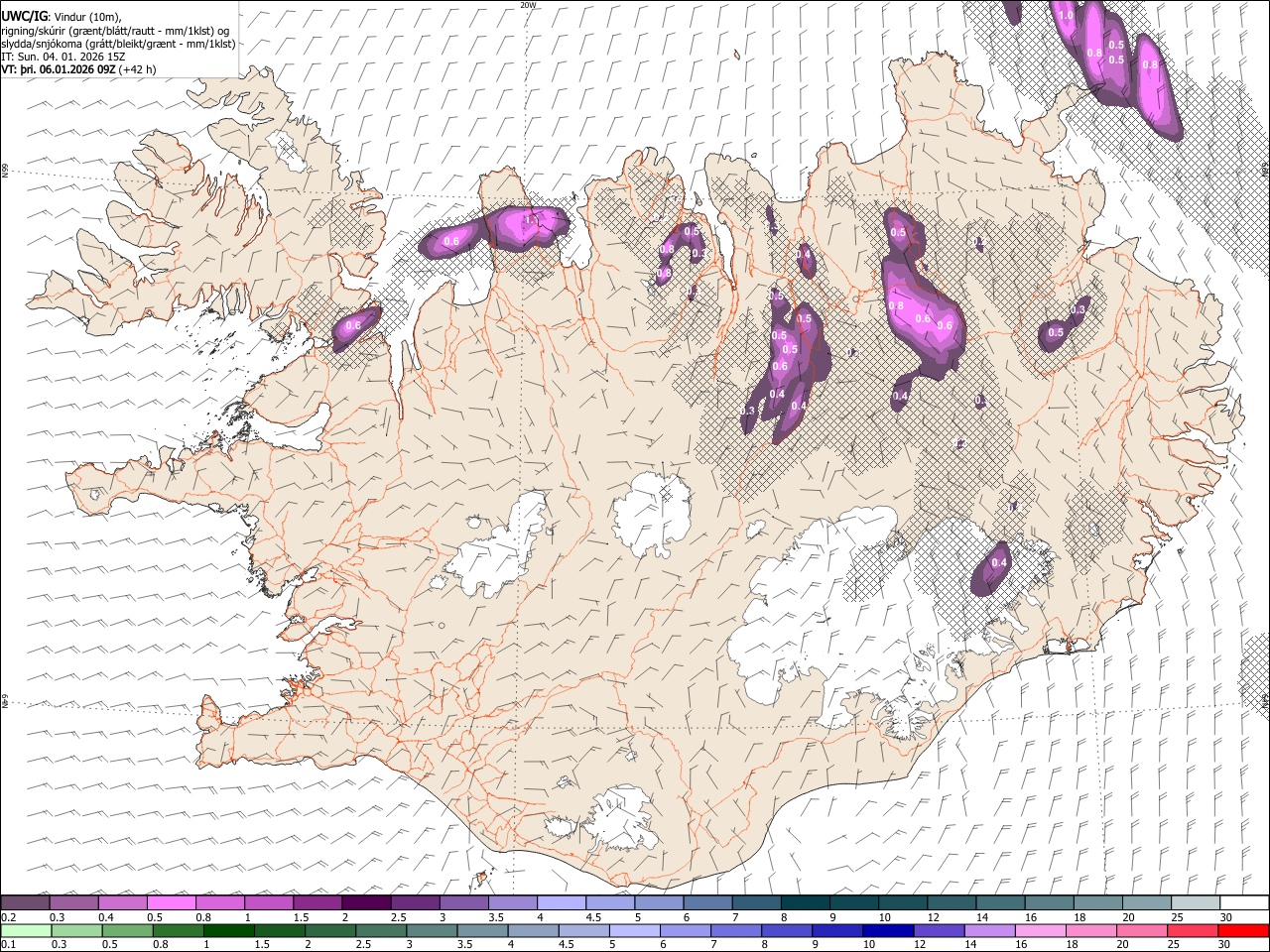Click the white 30 swatch, top legend row

click(x=1244, y=903)
